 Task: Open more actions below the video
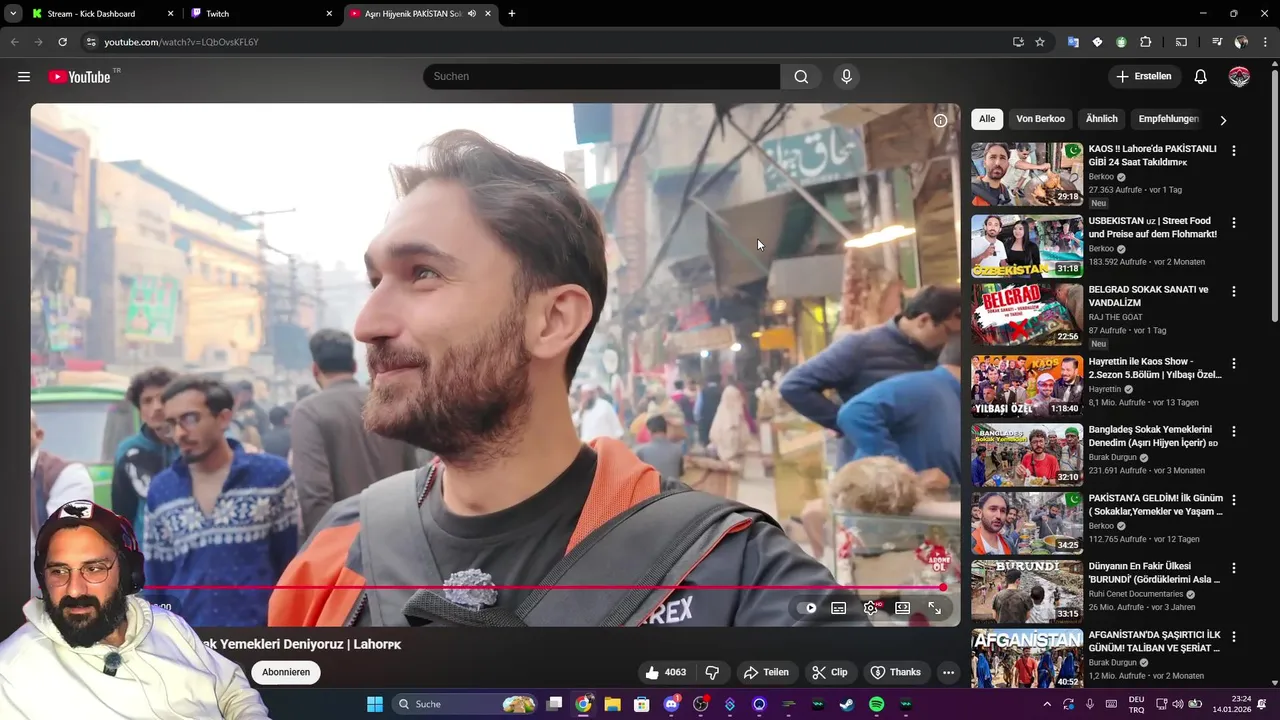(x=949, y=672)
